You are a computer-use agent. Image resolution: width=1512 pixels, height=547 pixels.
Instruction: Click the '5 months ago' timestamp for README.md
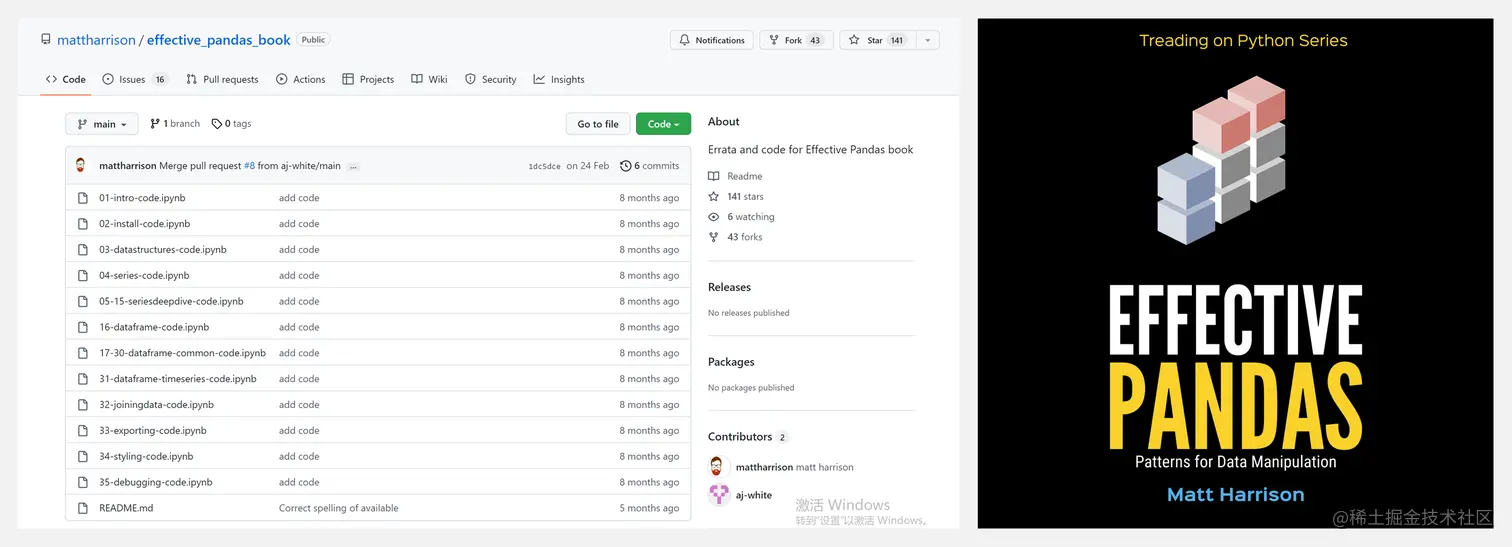click(649, 508)
